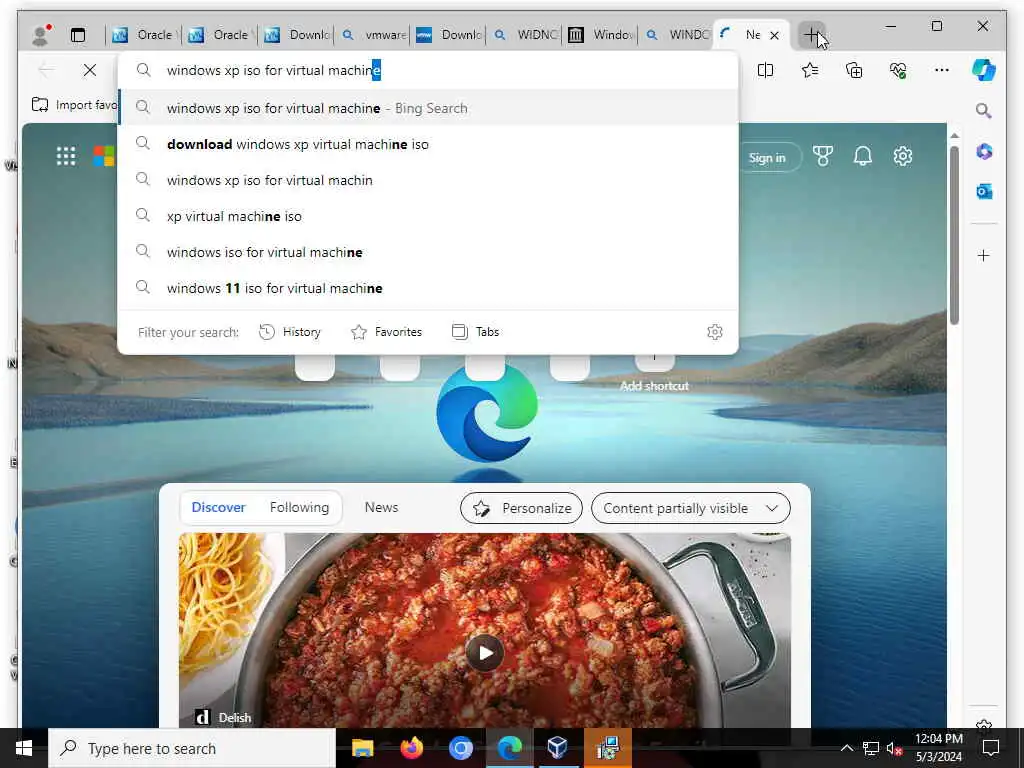Image resolution: width=1024 pixels, height=768 pixels.
Task: Open Microsoft 365 sidebar app
Action: 984,152
